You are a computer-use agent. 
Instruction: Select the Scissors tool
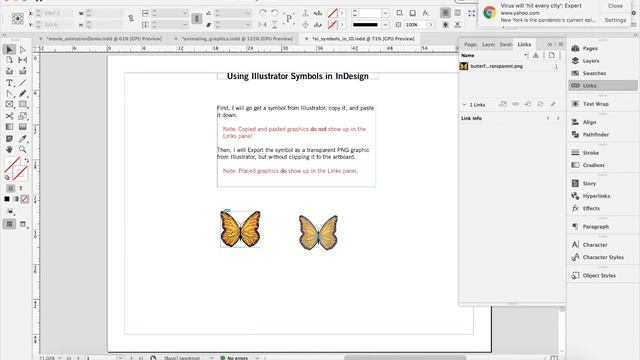pyautogui.click(x=9, y=116)
